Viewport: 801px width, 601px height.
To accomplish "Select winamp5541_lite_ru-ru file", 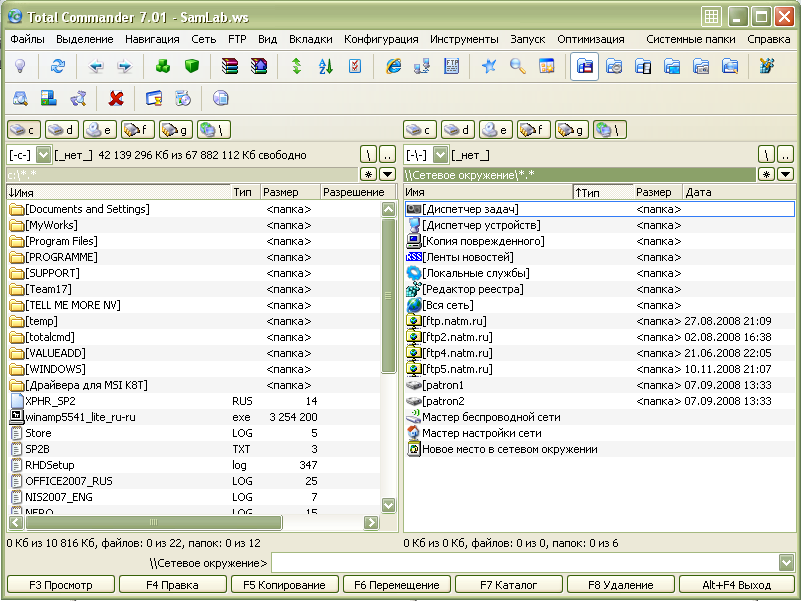I will pyautogui.click(x=194, y=417).
